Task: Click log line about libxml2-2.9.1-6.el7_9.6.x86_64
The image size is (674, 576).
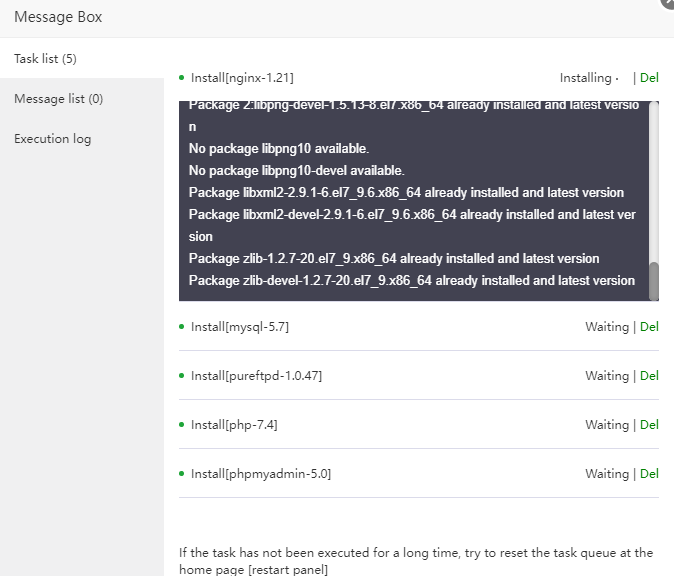Action: 406,193
